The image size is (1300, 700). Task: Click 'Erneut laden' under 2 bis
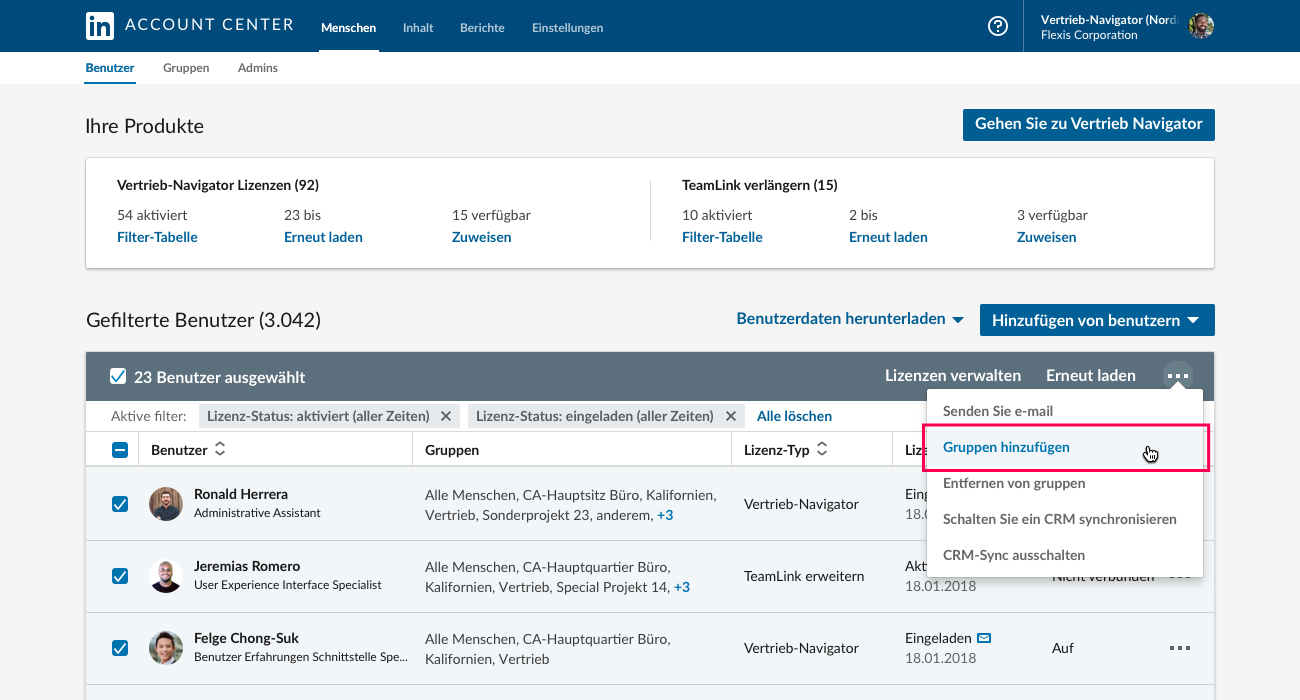(x=888, y=237)
